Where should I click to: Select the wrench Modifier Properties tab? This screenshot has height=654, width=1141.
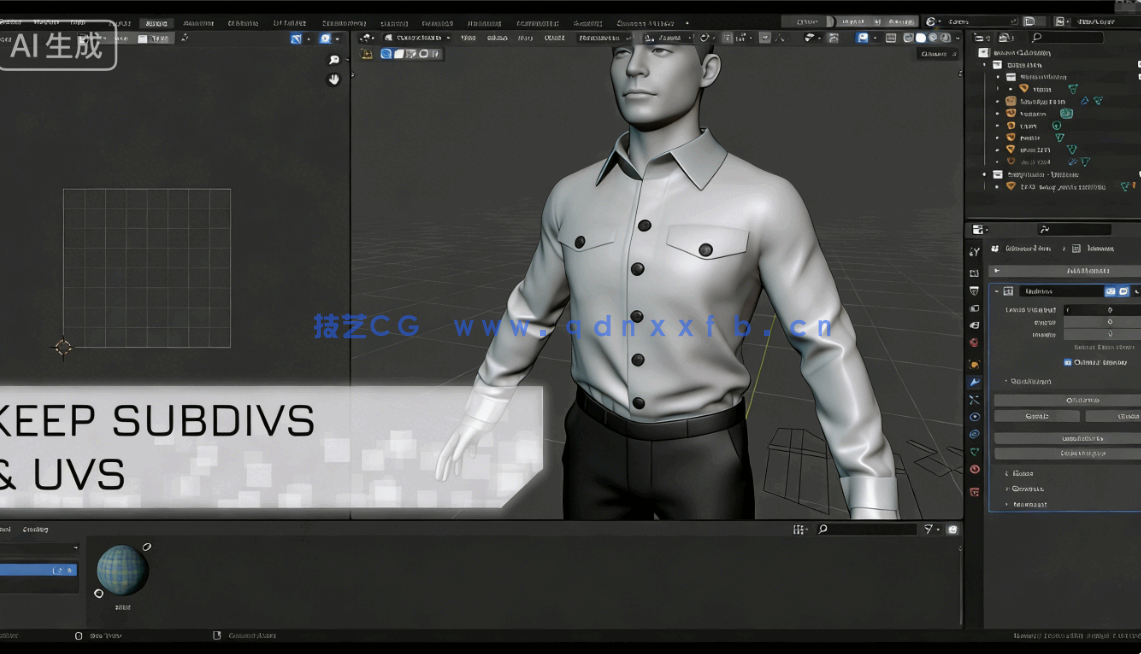tap(974, 380)
